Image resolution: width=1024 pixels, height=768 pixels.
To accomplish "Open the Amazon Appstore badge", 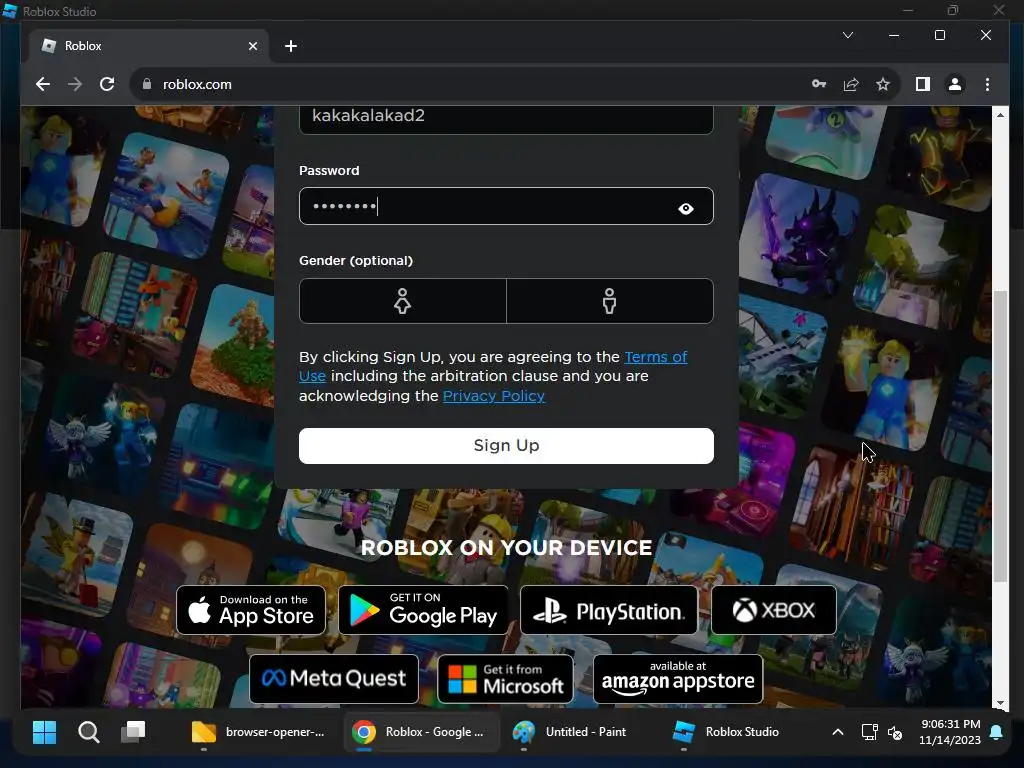I will pos(678,679).
